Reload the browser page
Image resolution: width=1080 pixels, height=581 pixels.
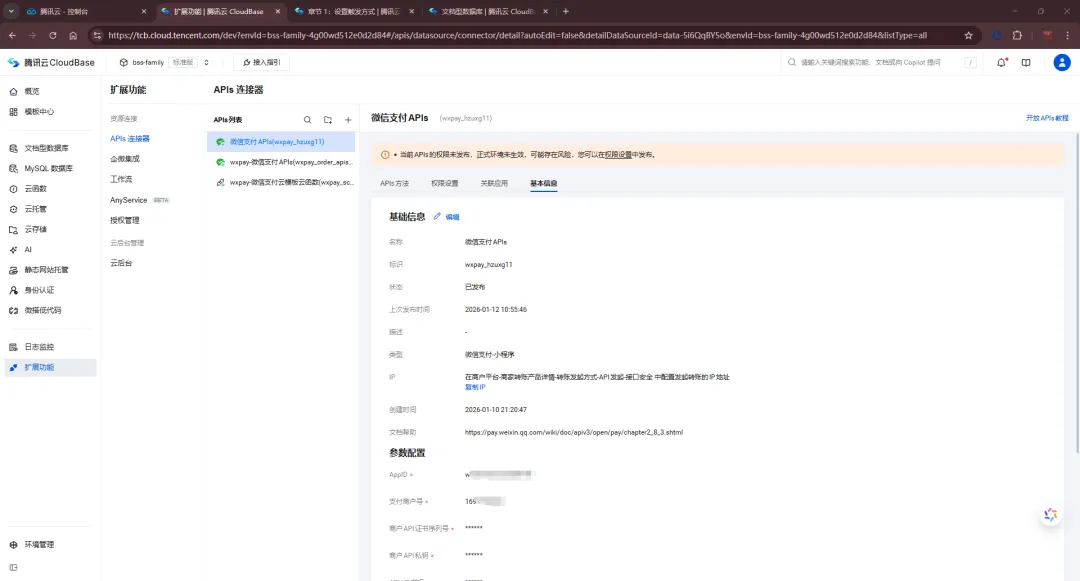[x=52, y=35]
